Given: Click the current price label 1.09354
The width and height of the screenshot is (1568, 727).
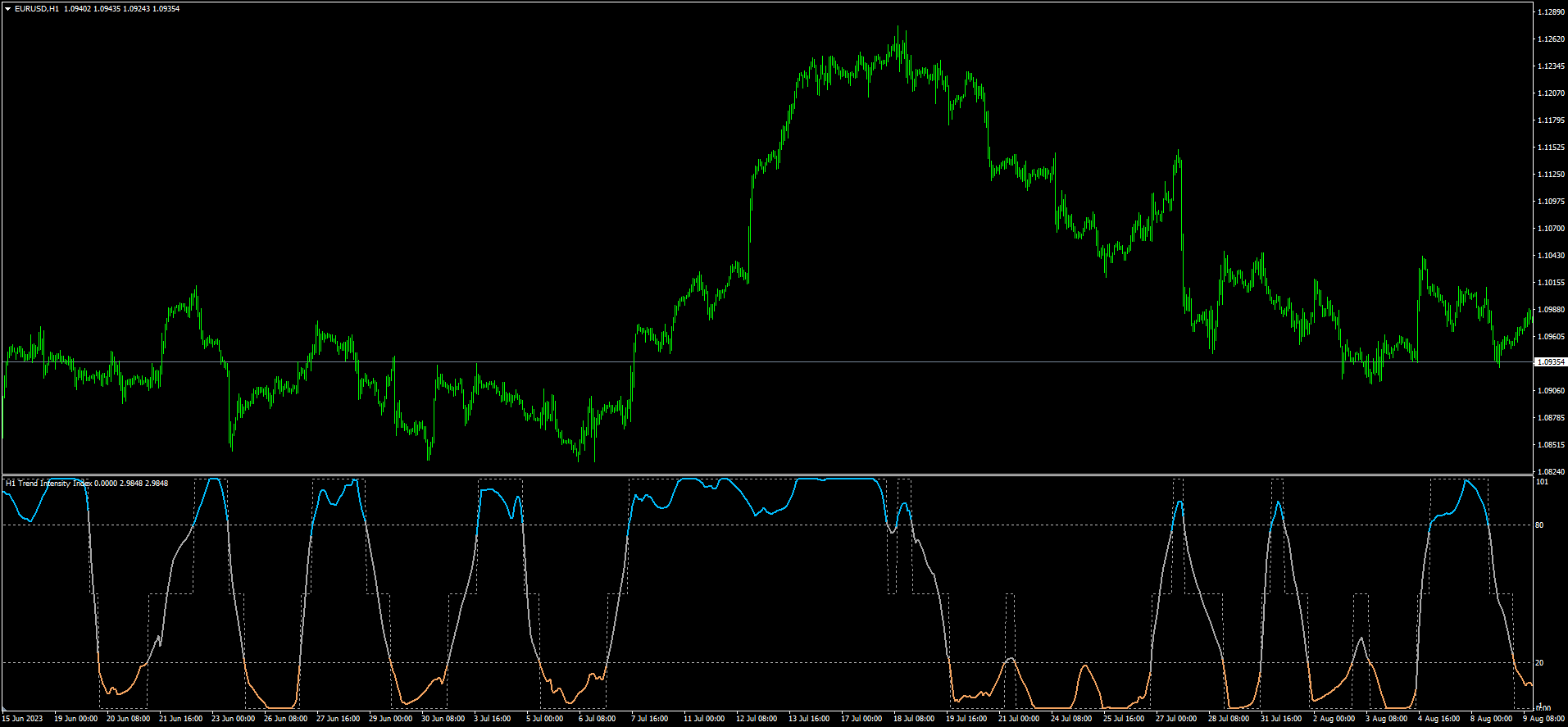Looking at the screenshot, I should [1550, 361].
